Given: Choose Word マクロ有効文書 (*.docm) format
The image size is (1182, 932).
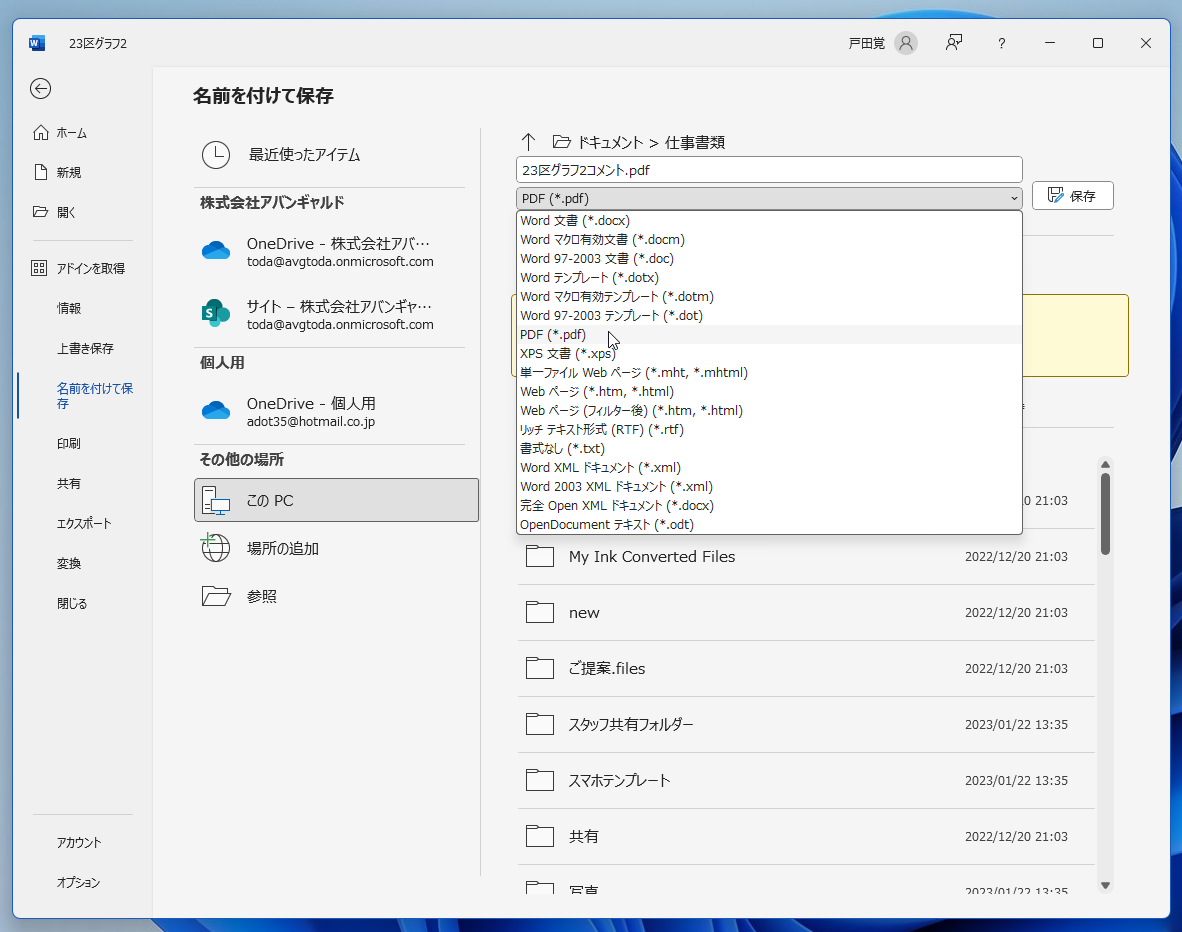Looking at the screenshot, I should pyautogui.click(x=769, y=240).
